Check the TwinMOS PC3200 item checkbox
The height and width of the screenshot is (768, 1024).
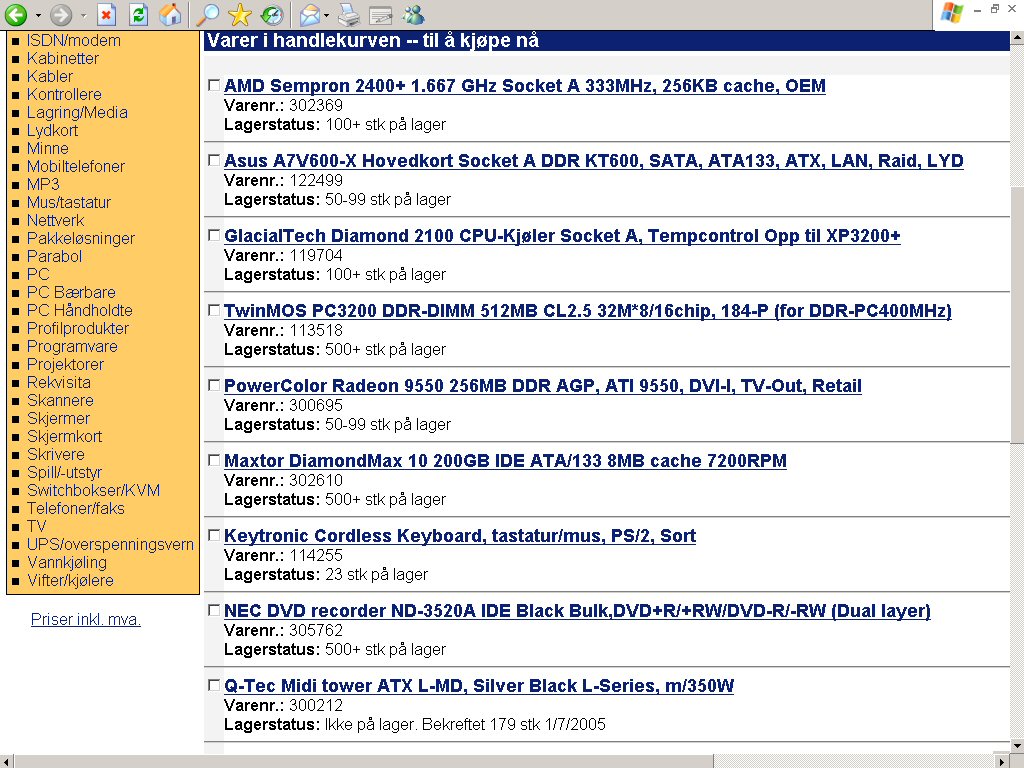coord(214,310)
